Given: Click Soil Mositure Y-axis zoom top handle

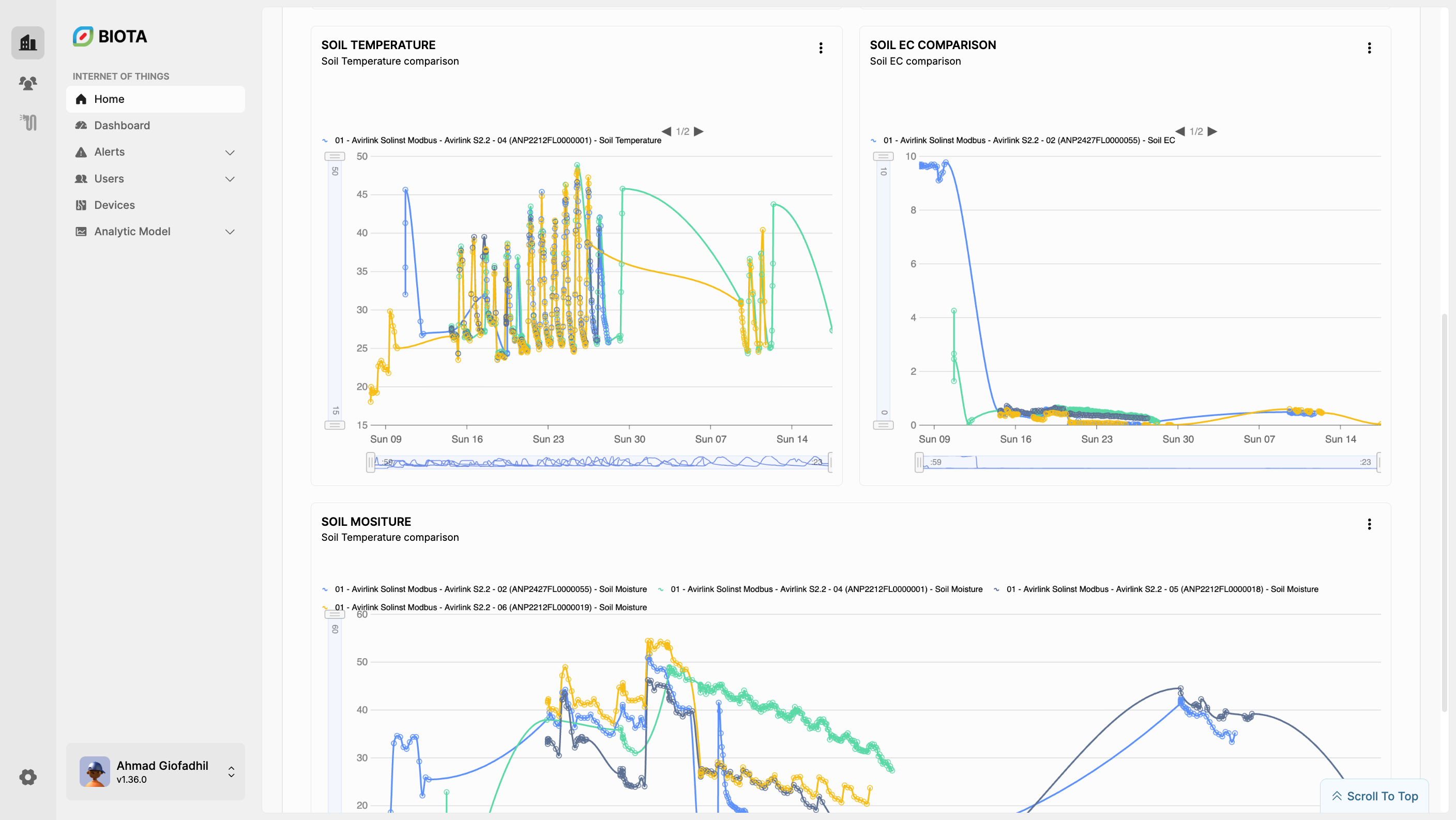Looking at the screenshot, I should pyautogui.click(x=335, y=614).
